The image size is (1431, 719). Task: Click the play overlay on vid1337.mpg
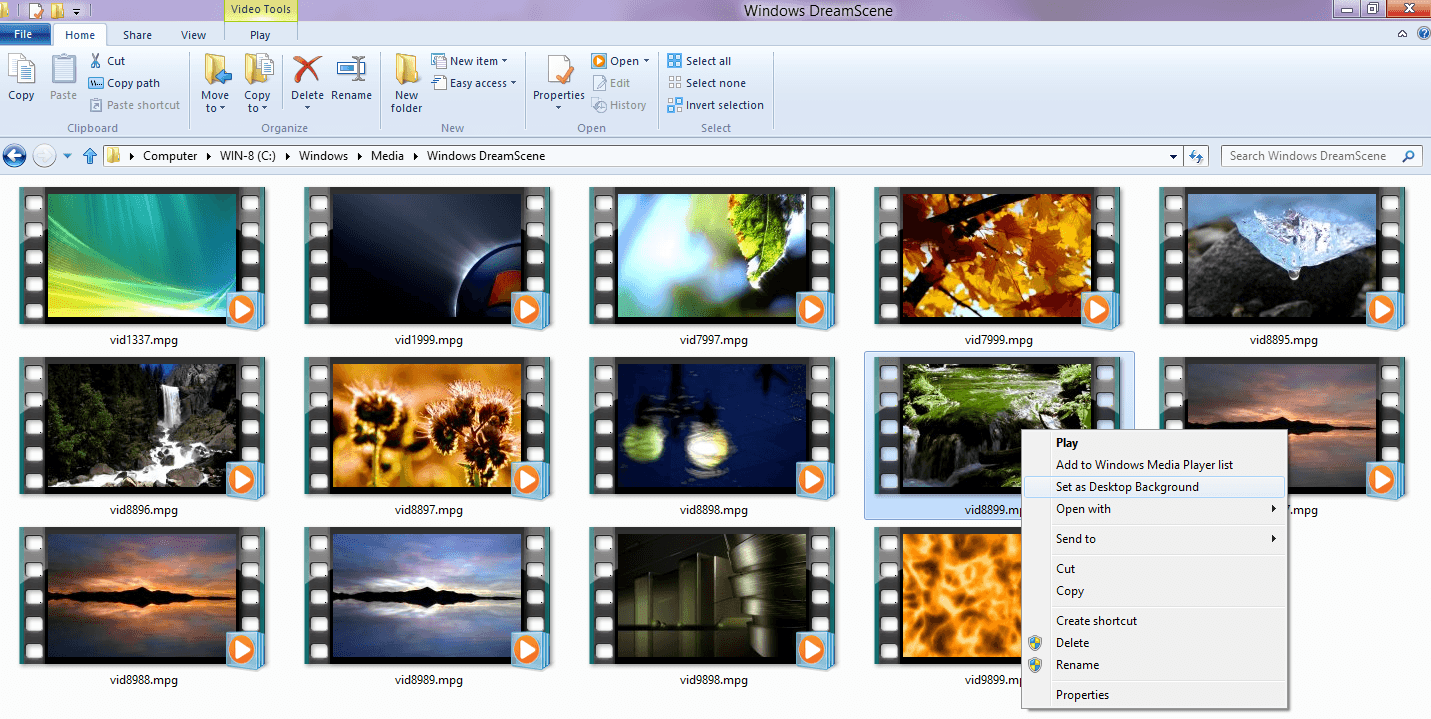click(x=243, y=310)
